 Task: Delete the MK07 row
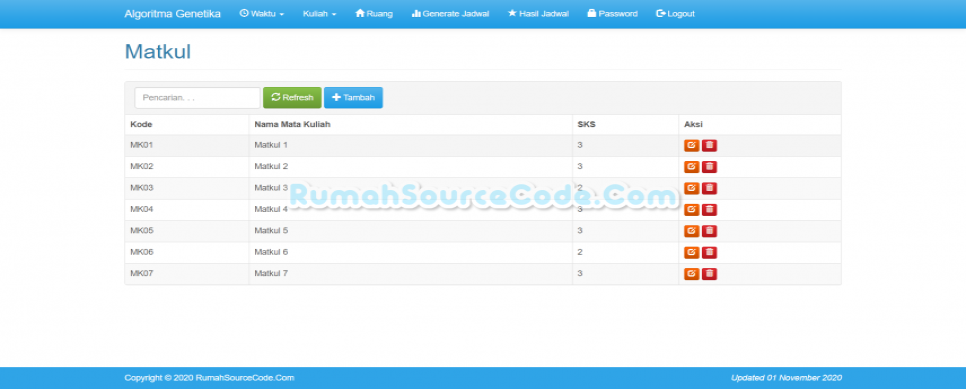(x=709, y=274)
